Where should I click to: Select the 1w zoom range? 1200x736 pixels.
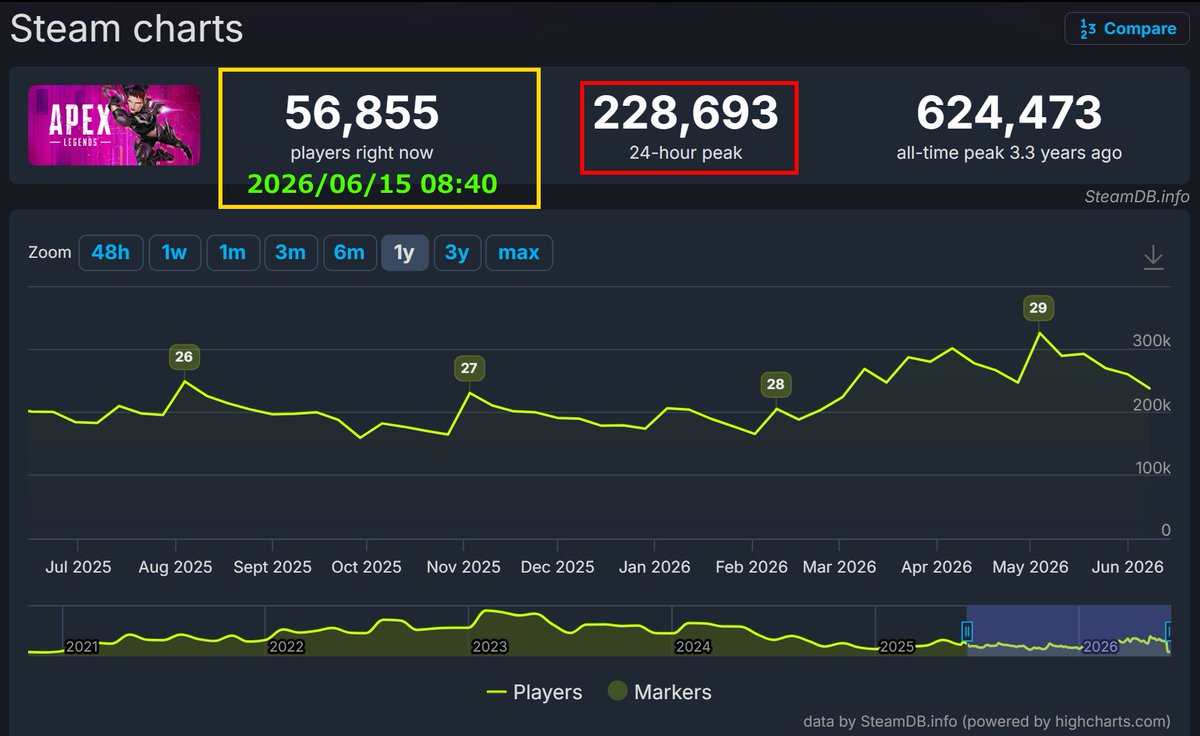(175, 253)
